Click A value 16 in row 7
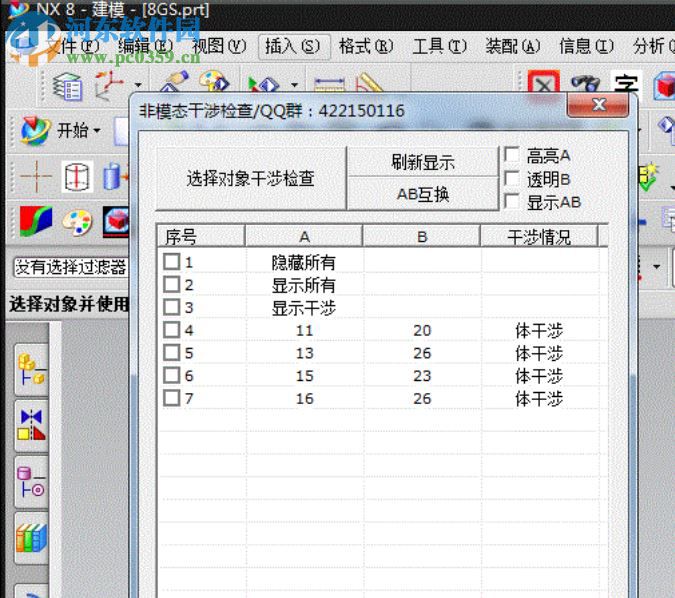 [x=304, y=399]
